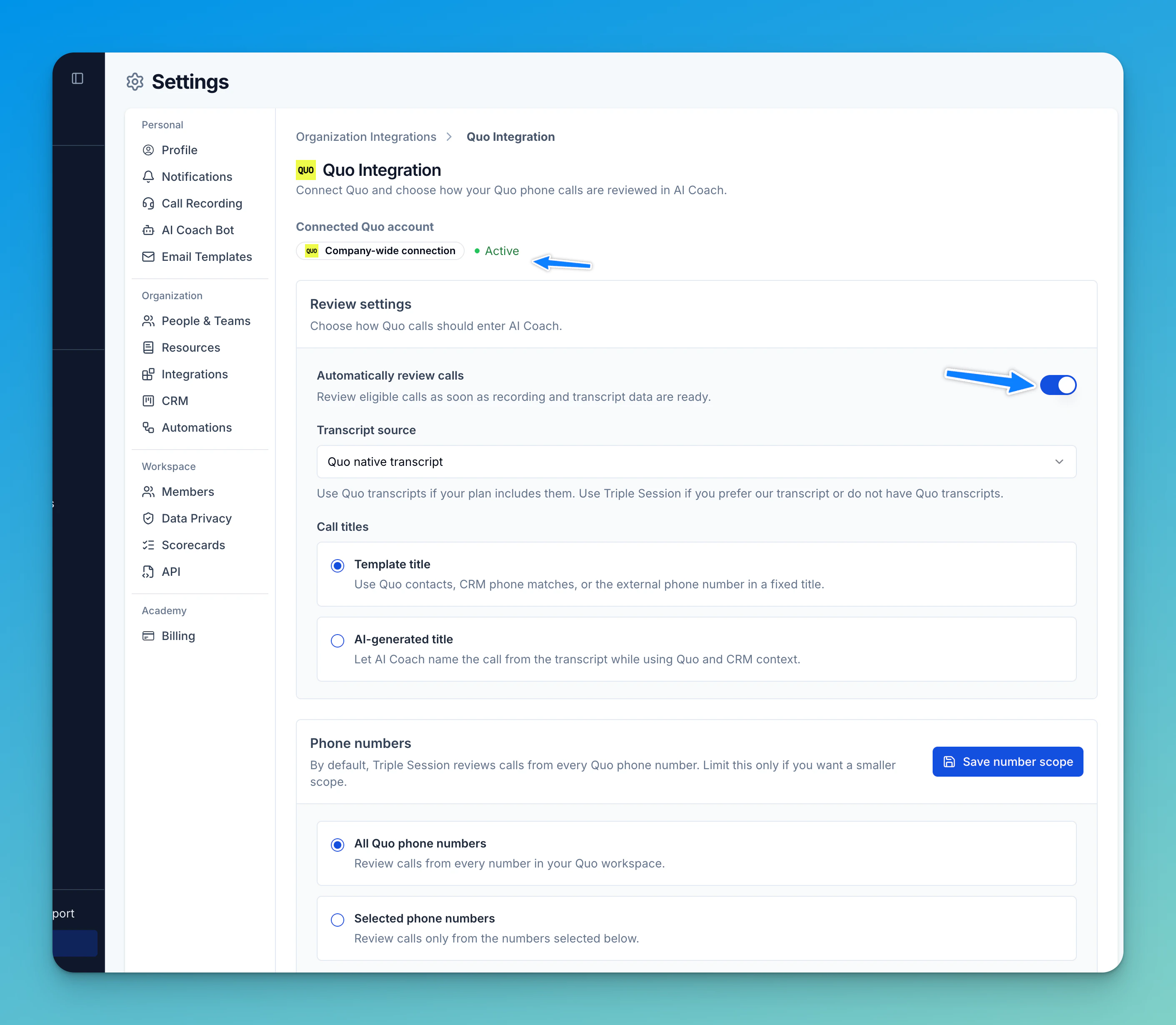The image size is (1176, 1025).
Task: Click the People & Teams icon
Action: pos(148,321)
